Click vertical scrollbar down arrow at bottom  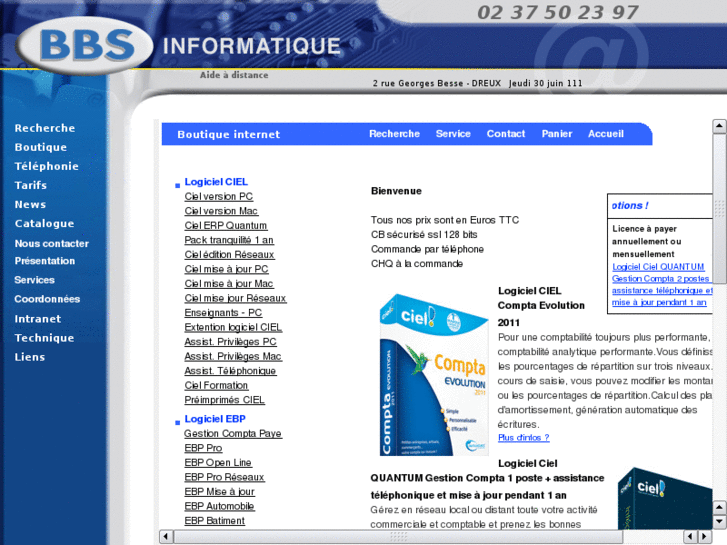719,521
